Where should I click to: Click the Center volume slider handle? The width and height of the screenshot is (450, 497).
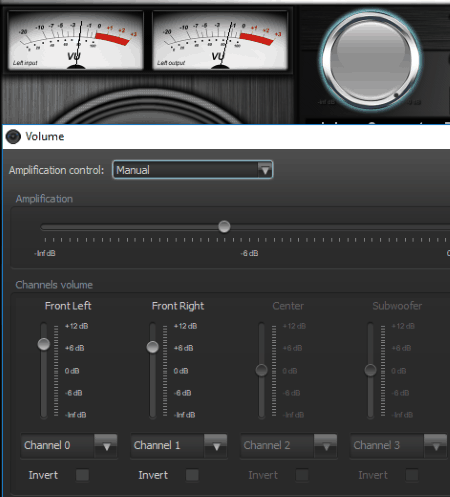[262, 370]
